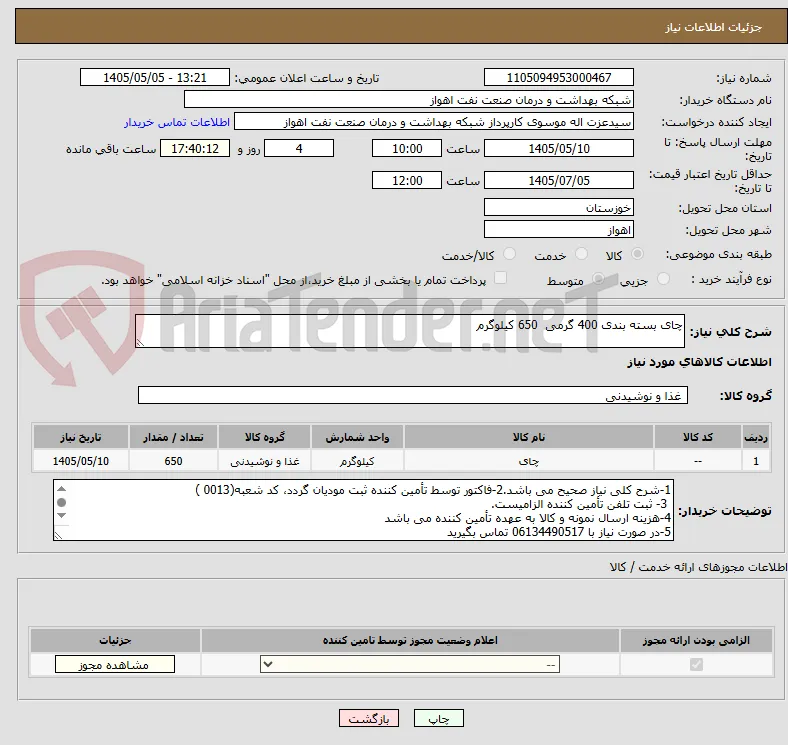Viewport: 788px width, 745px height.
Task: Click column header نام کالا
Action: pyautogui.click(x=529, y=437)
